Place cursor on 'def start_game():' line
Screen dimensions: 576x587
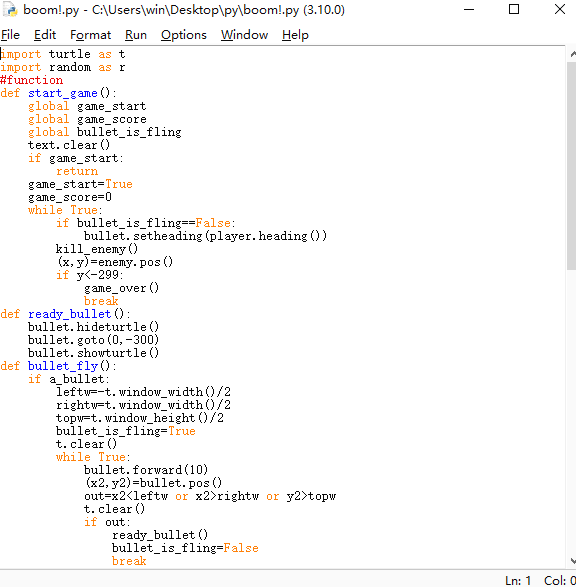[58, 93]
